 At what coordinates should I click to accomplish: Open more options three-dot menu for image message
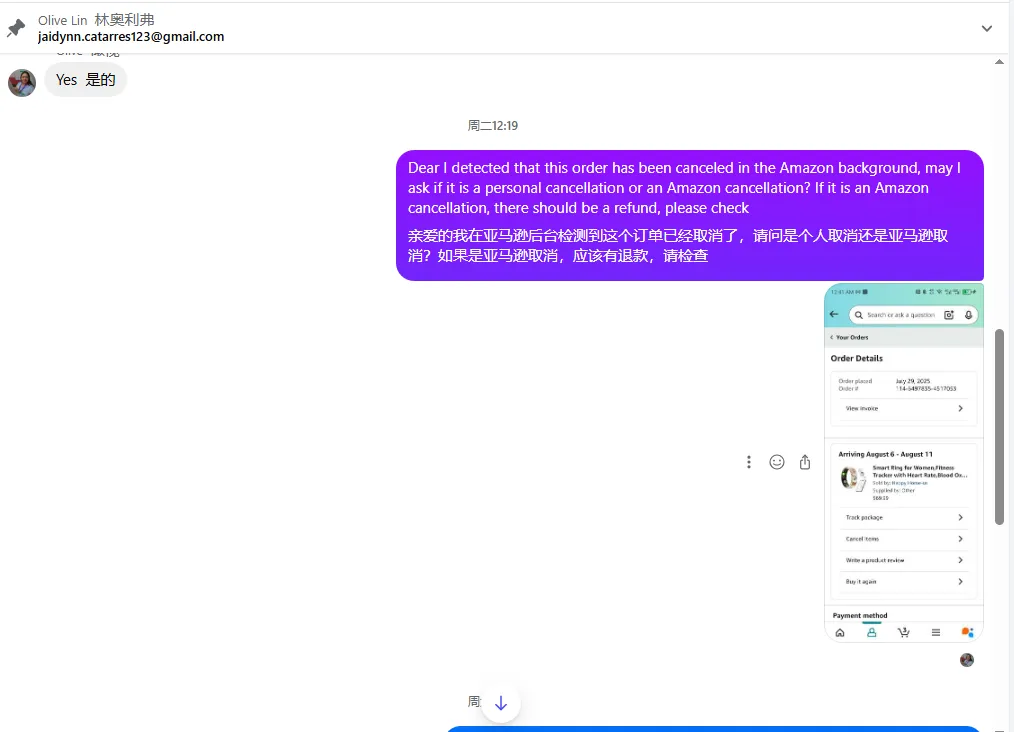click(x=749, y=462)
